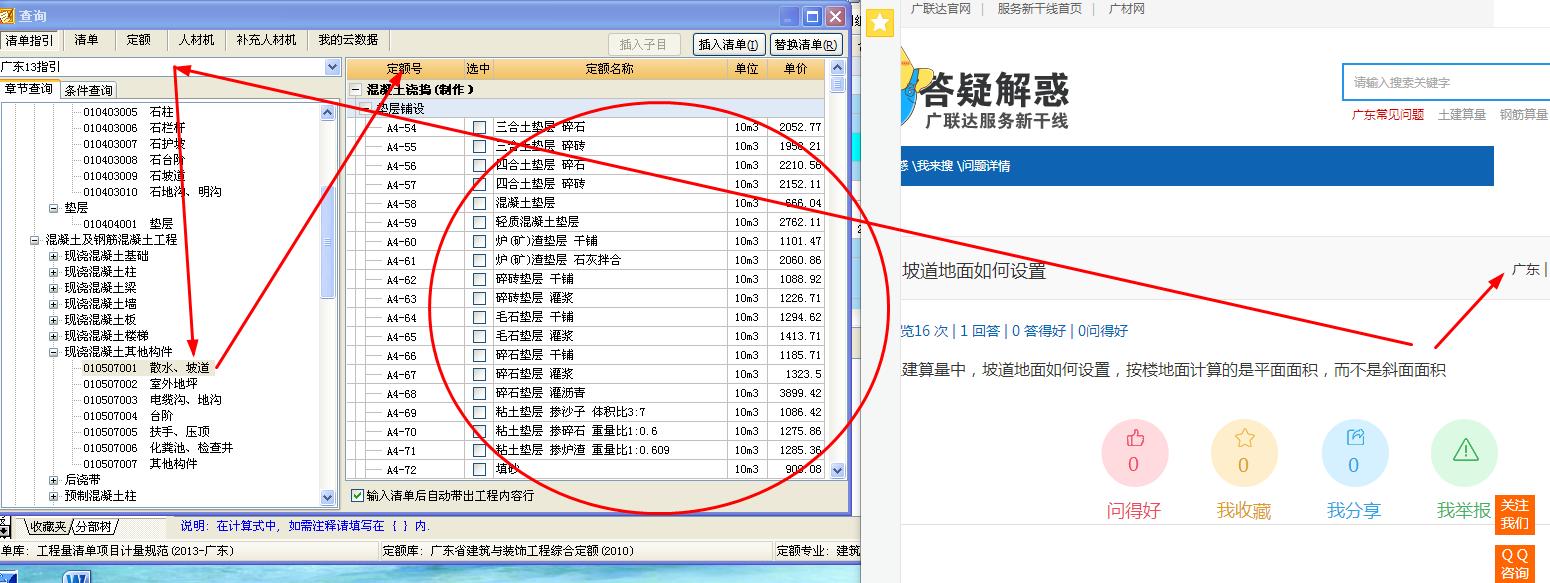
Task: Open the 章节查询 tab
Action: pyautogui.click(x=29, y=89)
